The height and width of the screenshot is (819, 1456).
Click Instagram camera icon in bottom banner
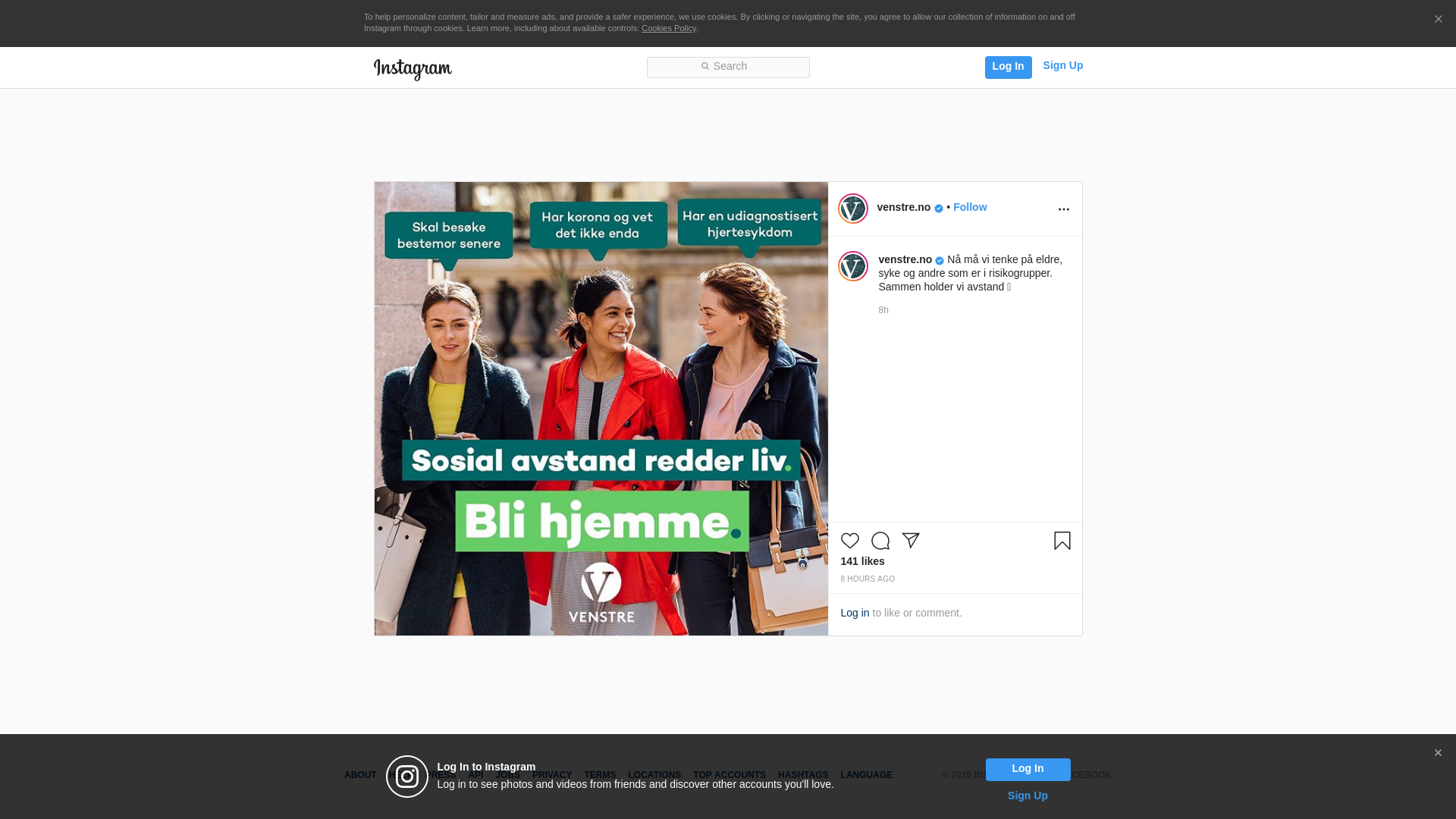click(x=407, y=777)
